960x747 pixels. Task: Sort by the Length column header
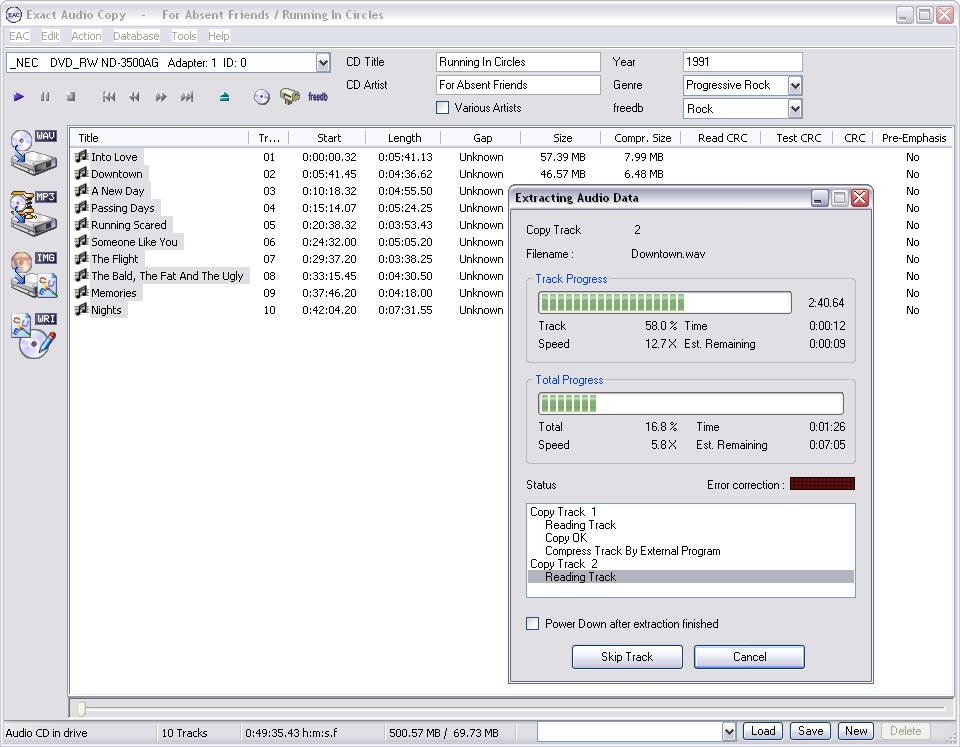pyautogui.click(x=404, y=138)
